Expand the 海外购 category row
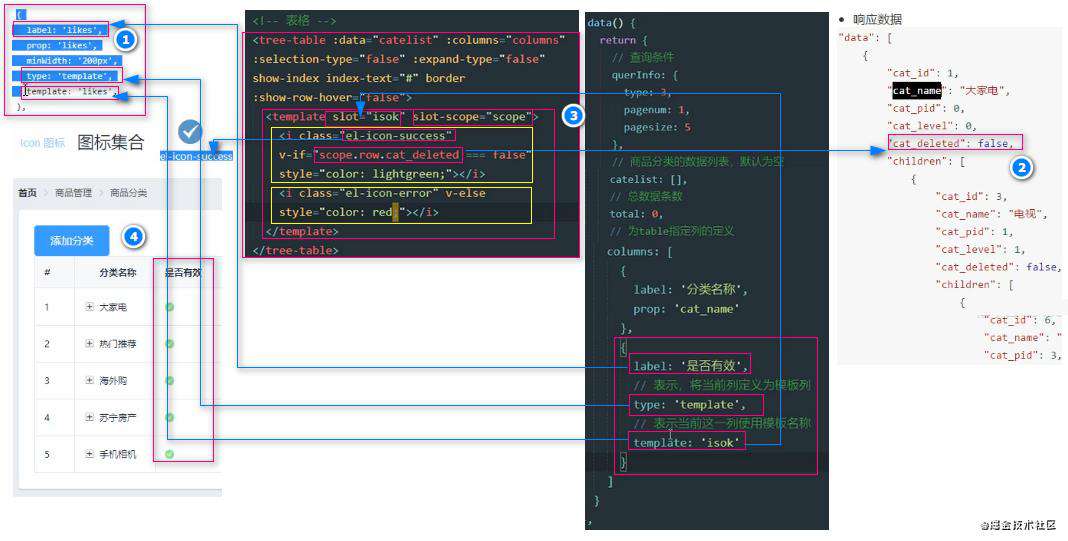The image size is (1068, 541). pos(89,381)
